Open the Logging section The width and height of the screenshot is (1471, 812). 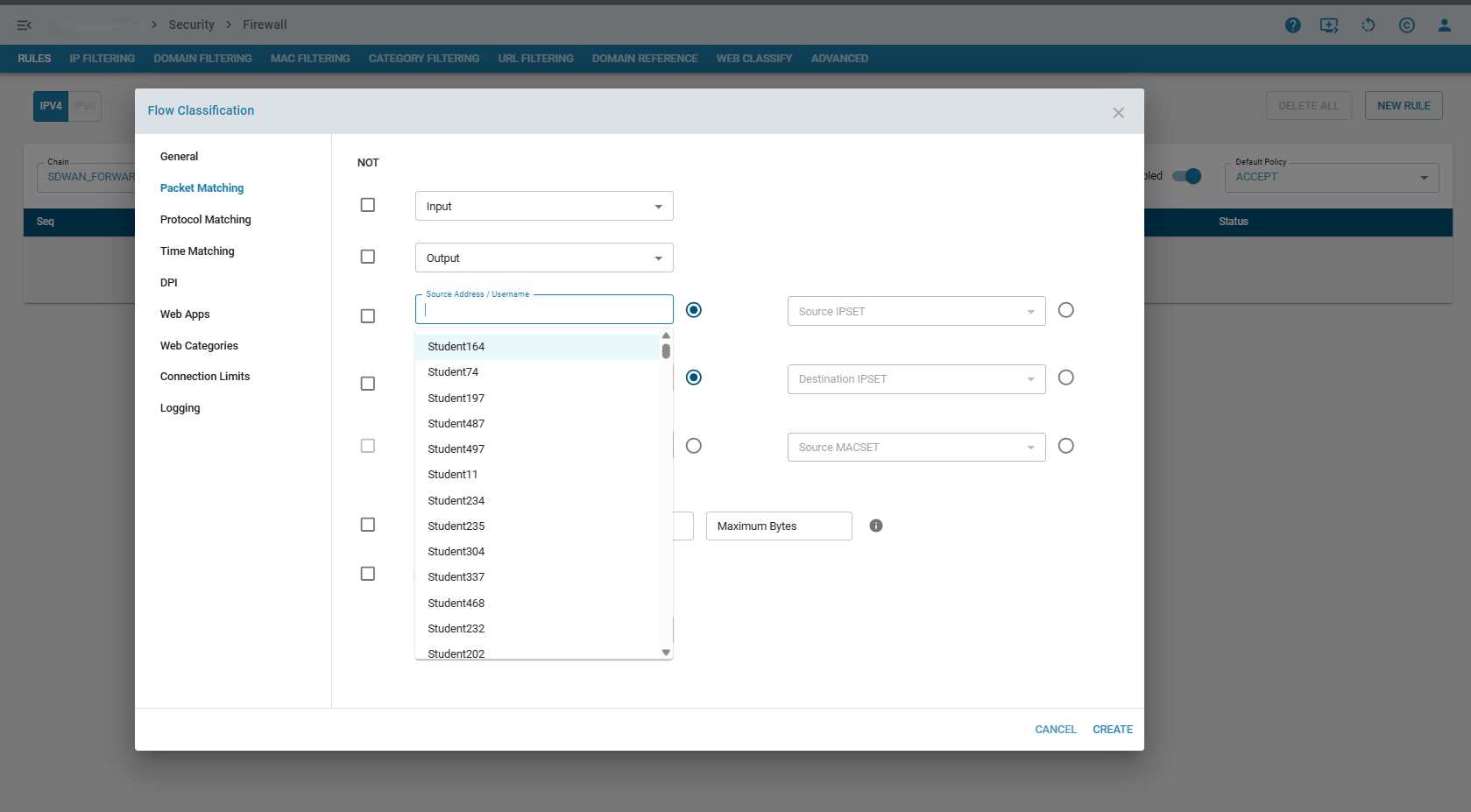pos(180,408)
